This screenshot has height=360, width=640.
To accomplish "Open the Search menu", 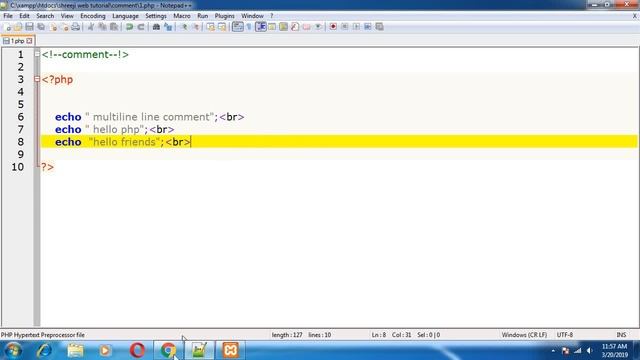I will coord(45,16).
